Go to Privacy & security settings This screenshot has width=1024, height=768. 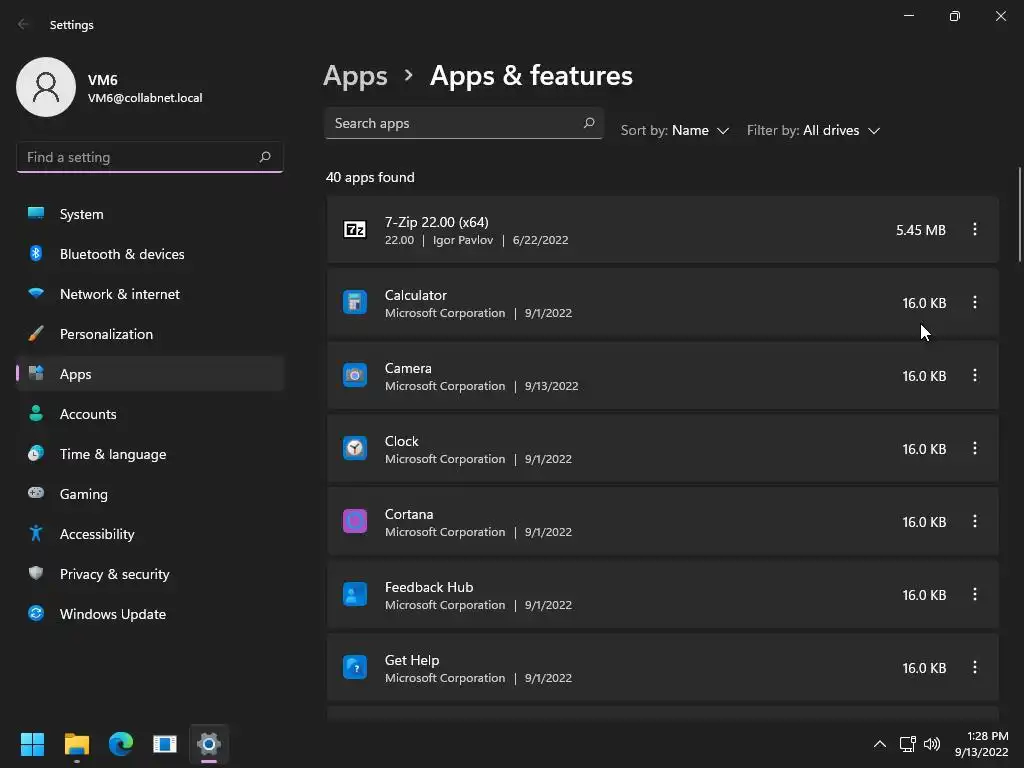pos(114,574)
